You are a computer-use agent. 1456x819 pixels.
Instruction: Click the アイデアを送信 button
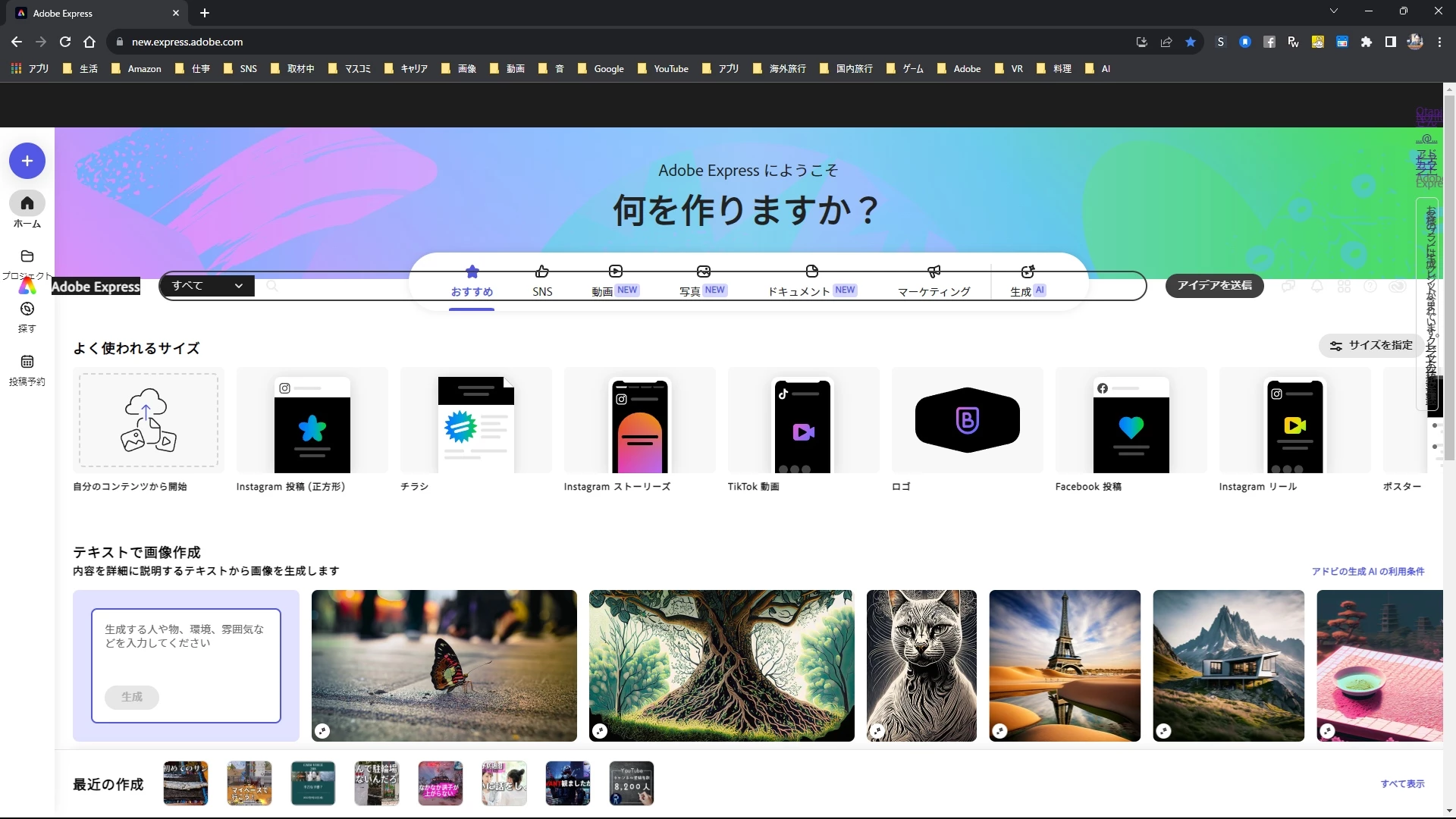pos(1214,285)
